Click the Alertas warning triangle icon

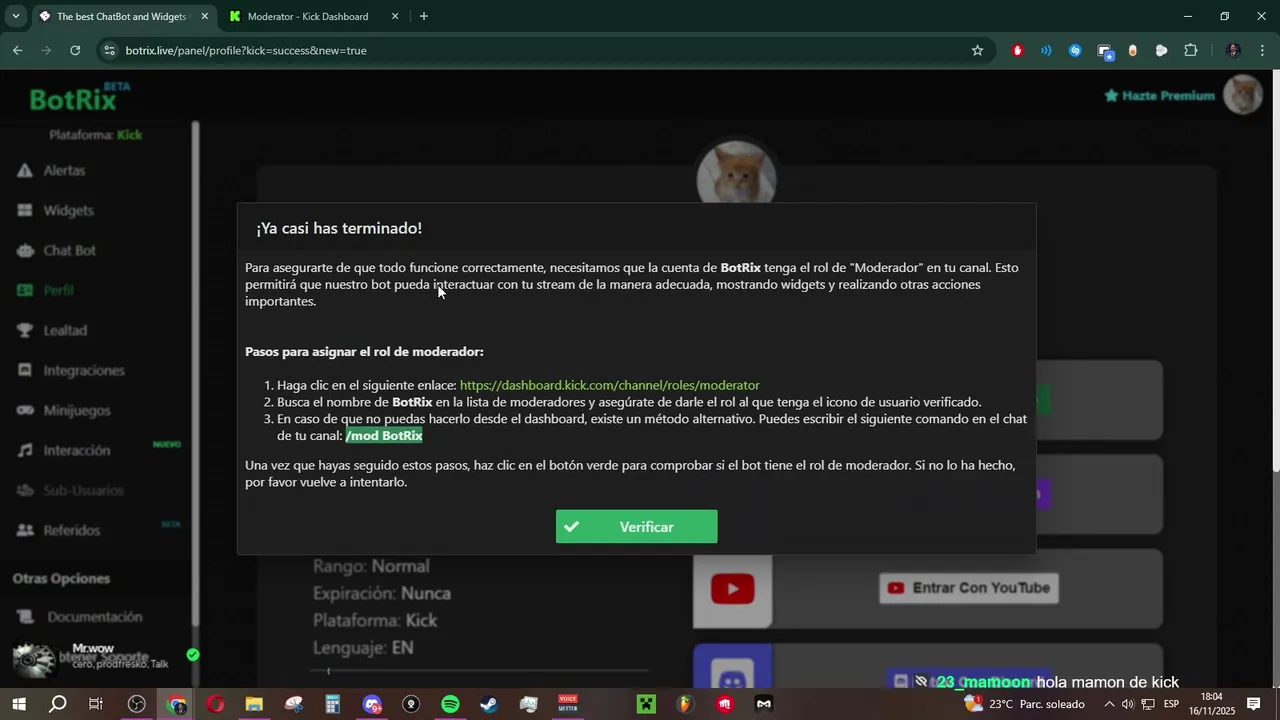[25, 171]
